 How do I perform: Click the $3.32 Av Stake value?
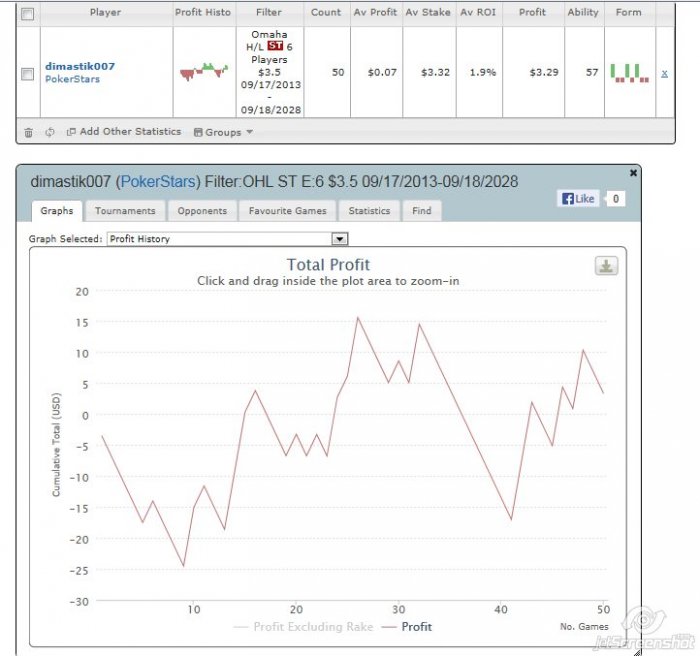pyautogui.click(x=435, y=72)
